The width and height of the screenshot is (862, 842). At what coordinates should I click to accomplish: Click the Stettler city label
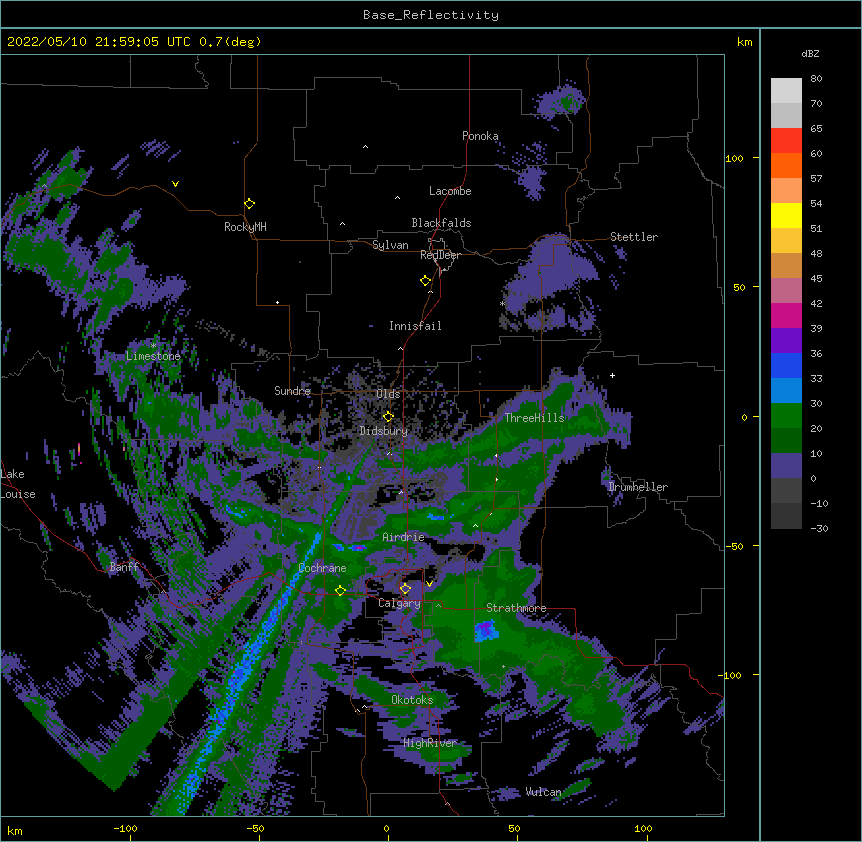(634, 237)
